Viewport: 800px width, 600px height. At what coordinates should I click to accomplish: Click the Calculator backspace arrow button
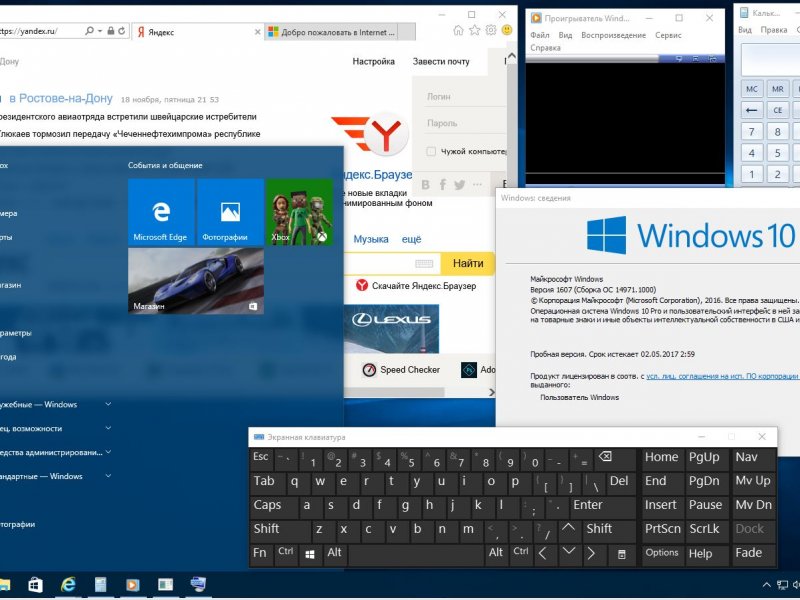[752, 110]
